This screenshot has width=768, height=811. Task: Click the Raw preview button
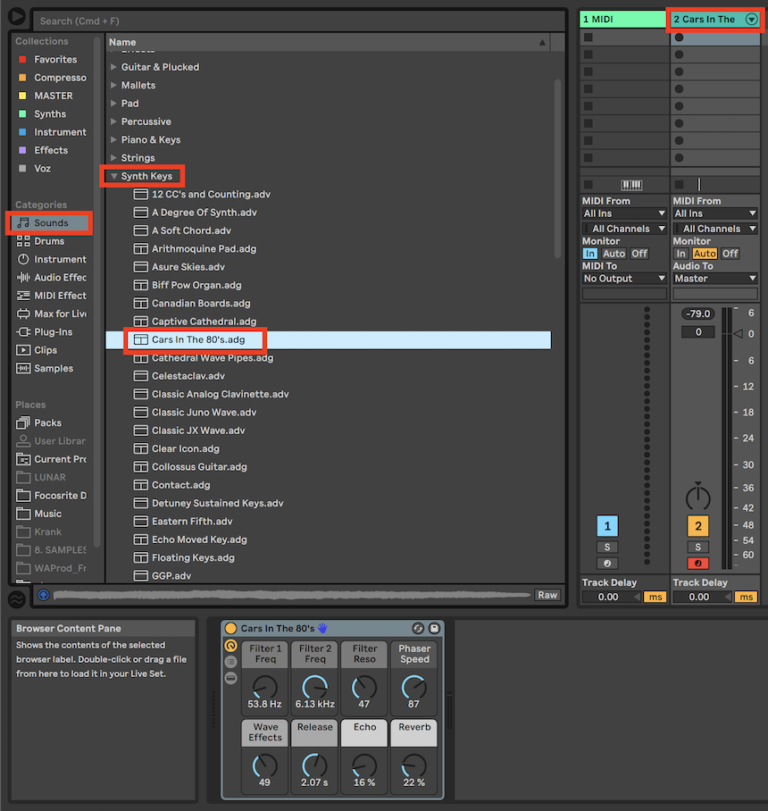(547, 595)
